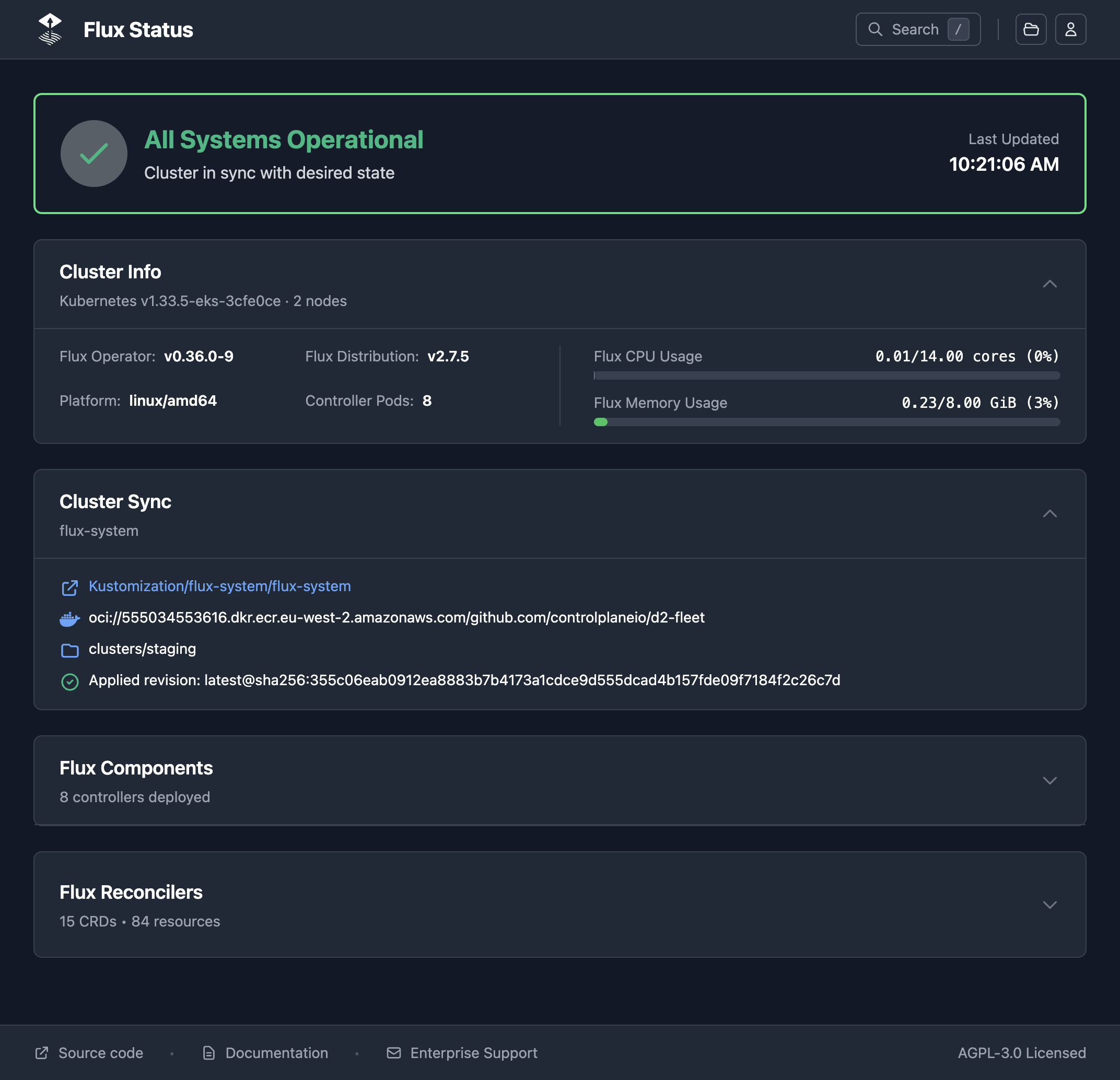Open the Documentation footer link
1120x1080 pixels.
click(x=276, y=1053)
